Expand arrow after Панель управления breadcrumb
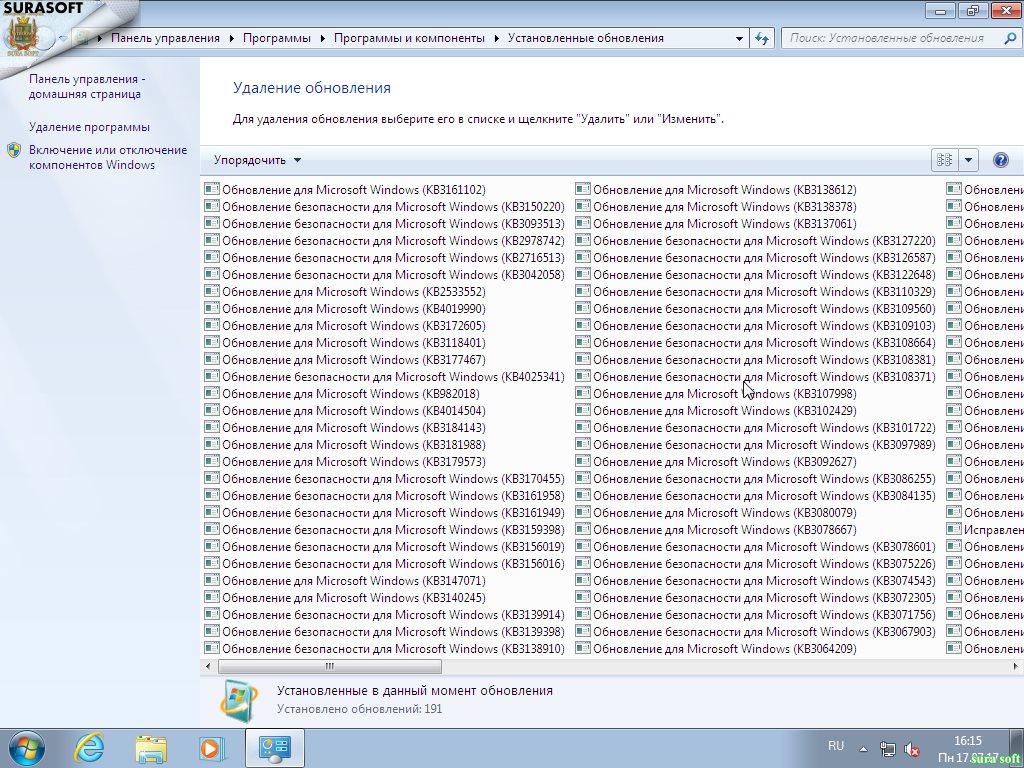This screenshot has height=768, width=1024. 231,39
